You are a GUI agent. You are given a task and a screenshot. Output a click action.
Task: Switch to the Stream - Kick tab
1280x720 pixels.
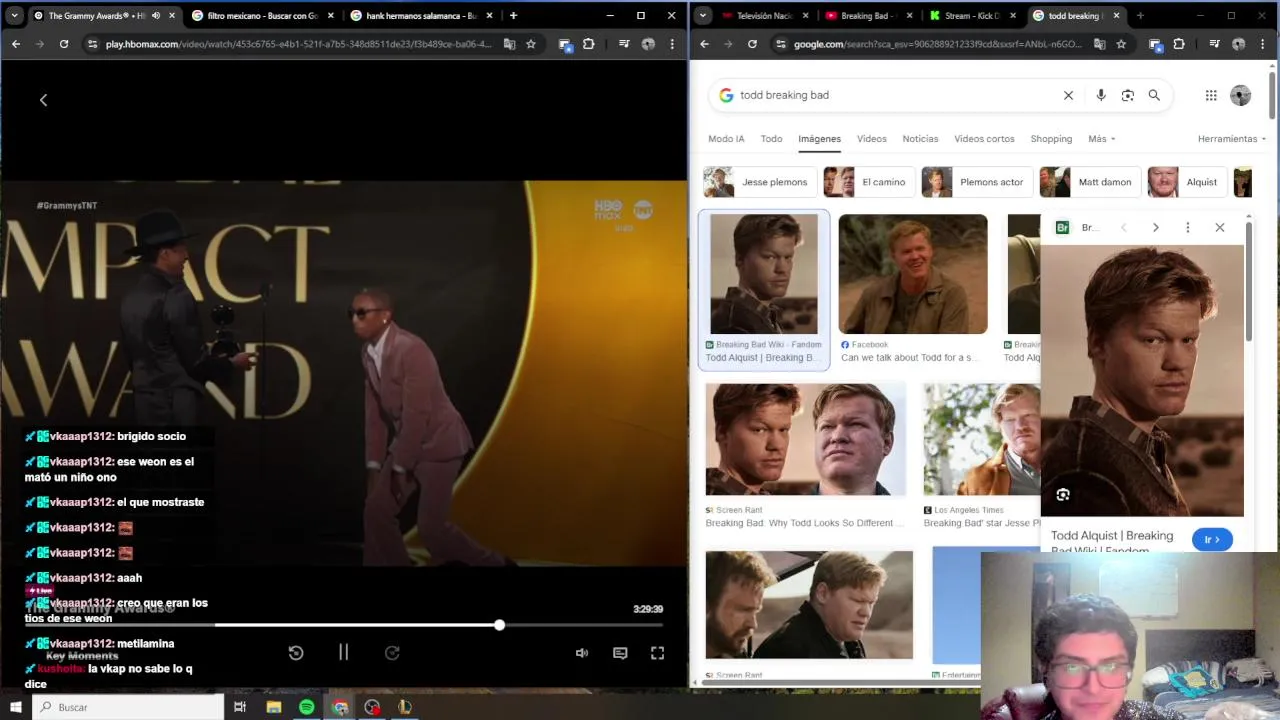coord(970,15)
